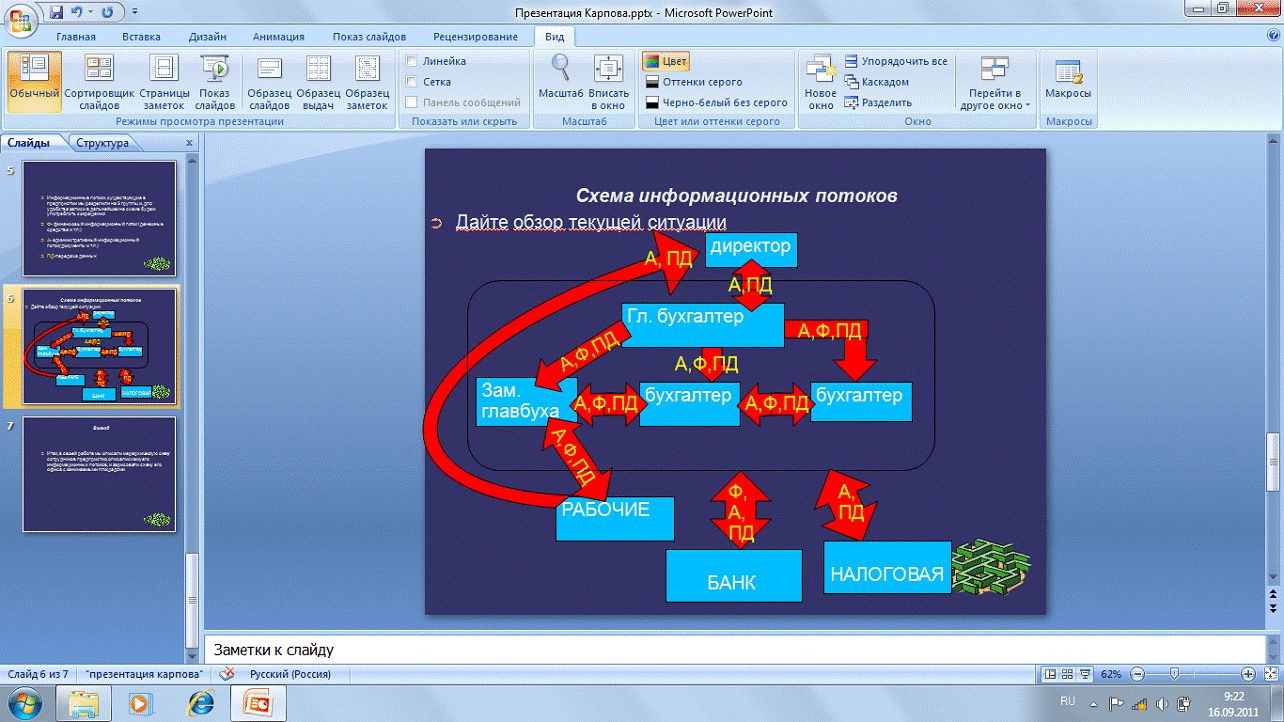Viewport: 1284px width, 722px height.
Task: Switch to the Outline pane tab
Action: [102, 143]
